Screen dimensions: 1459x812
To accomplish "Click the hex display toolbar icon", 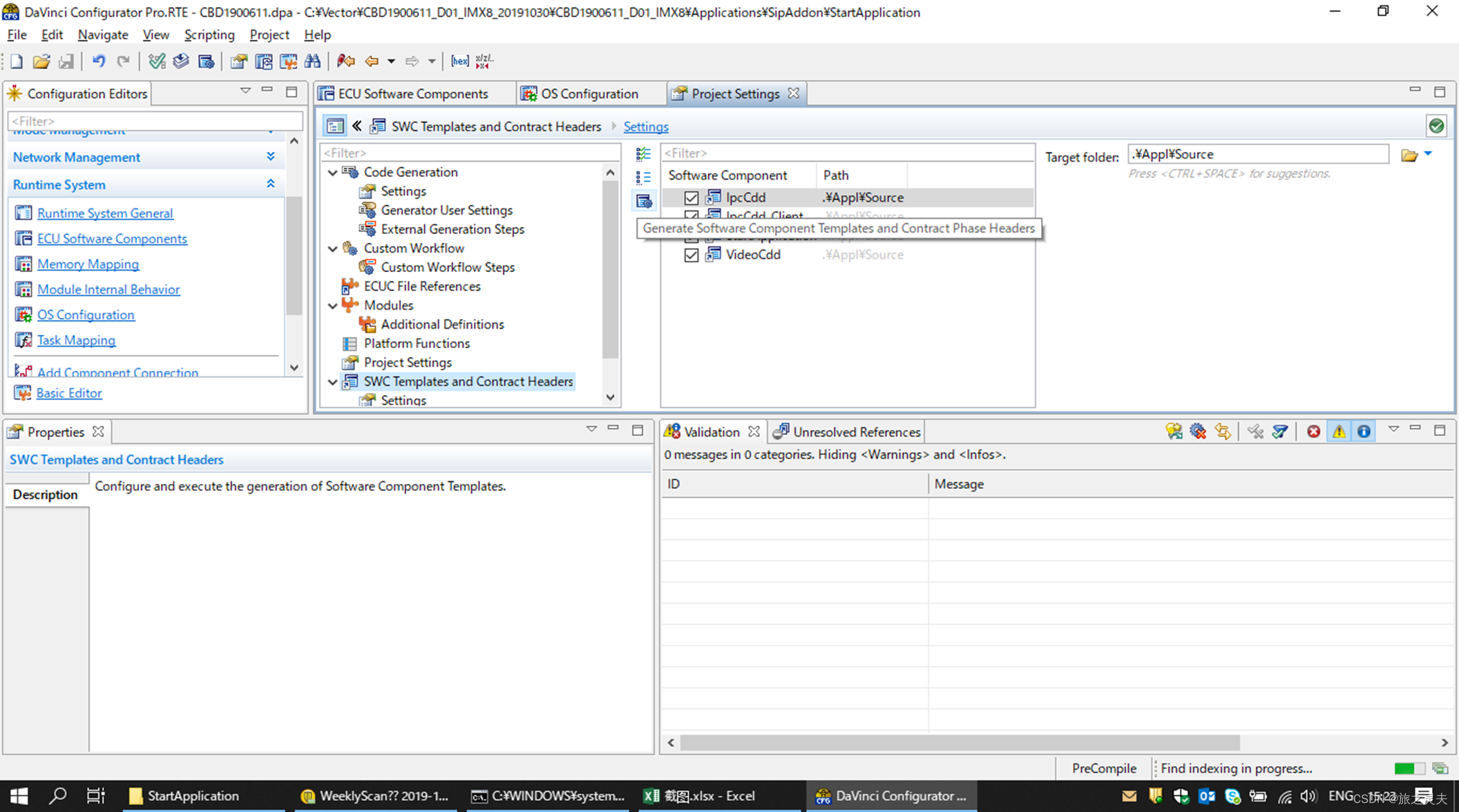I will (459, 61).
